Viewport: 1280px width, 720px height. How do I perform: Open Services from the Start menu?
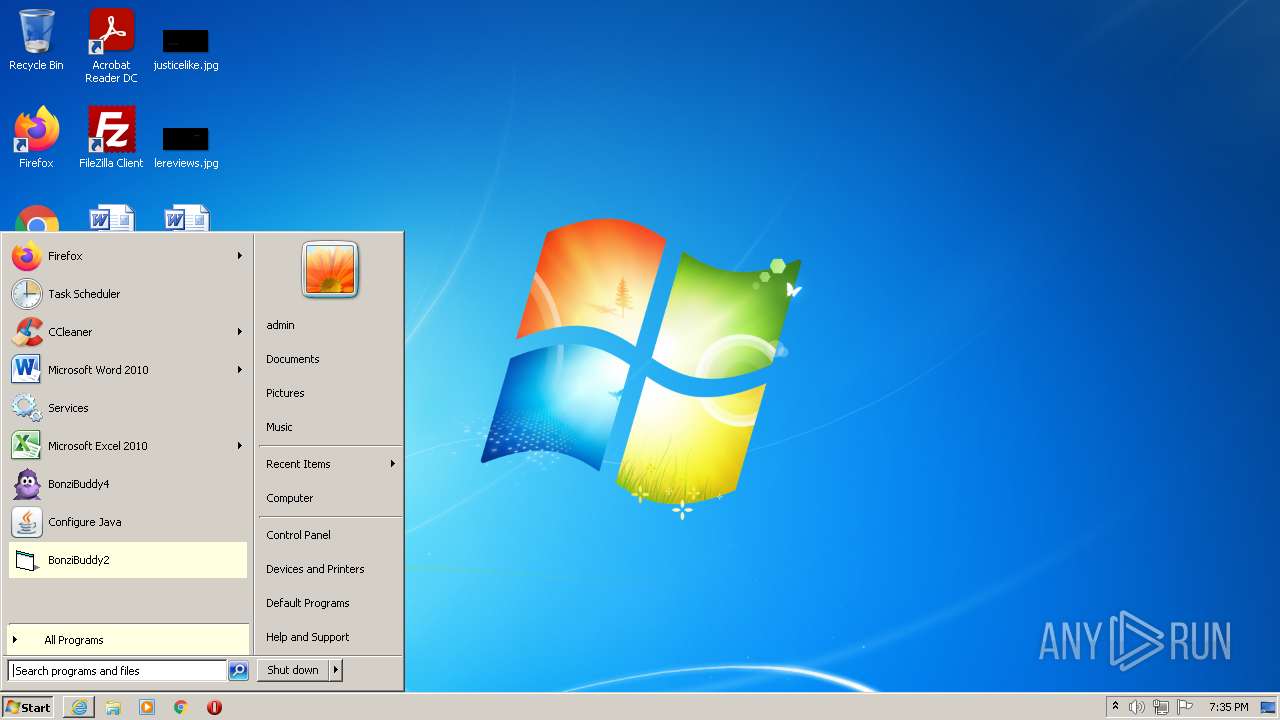pos(127,408)
